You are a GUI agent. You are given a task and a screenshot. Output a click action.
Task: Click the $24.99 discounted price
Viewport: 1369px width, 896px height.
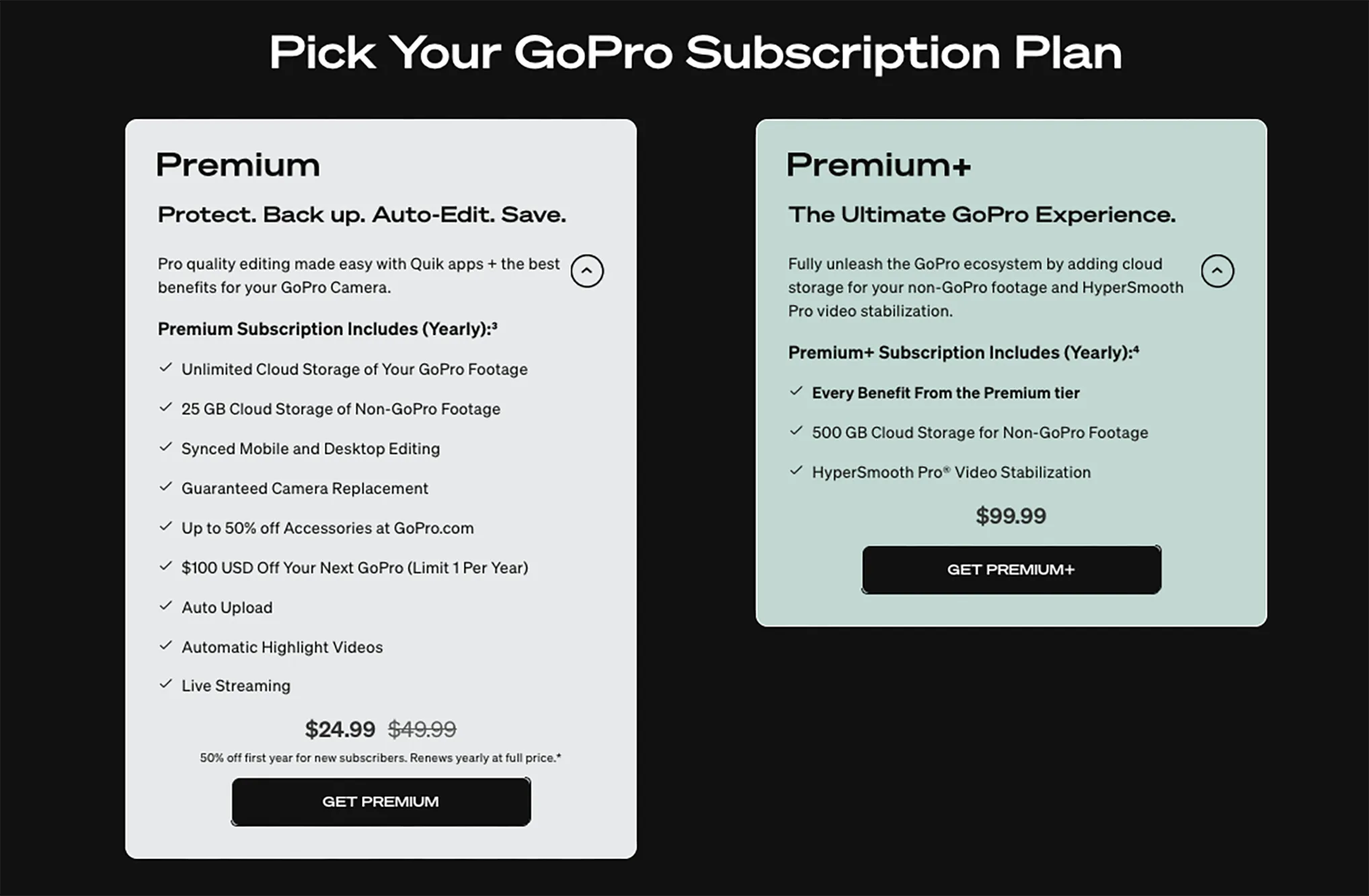click(x=340, y=729)
